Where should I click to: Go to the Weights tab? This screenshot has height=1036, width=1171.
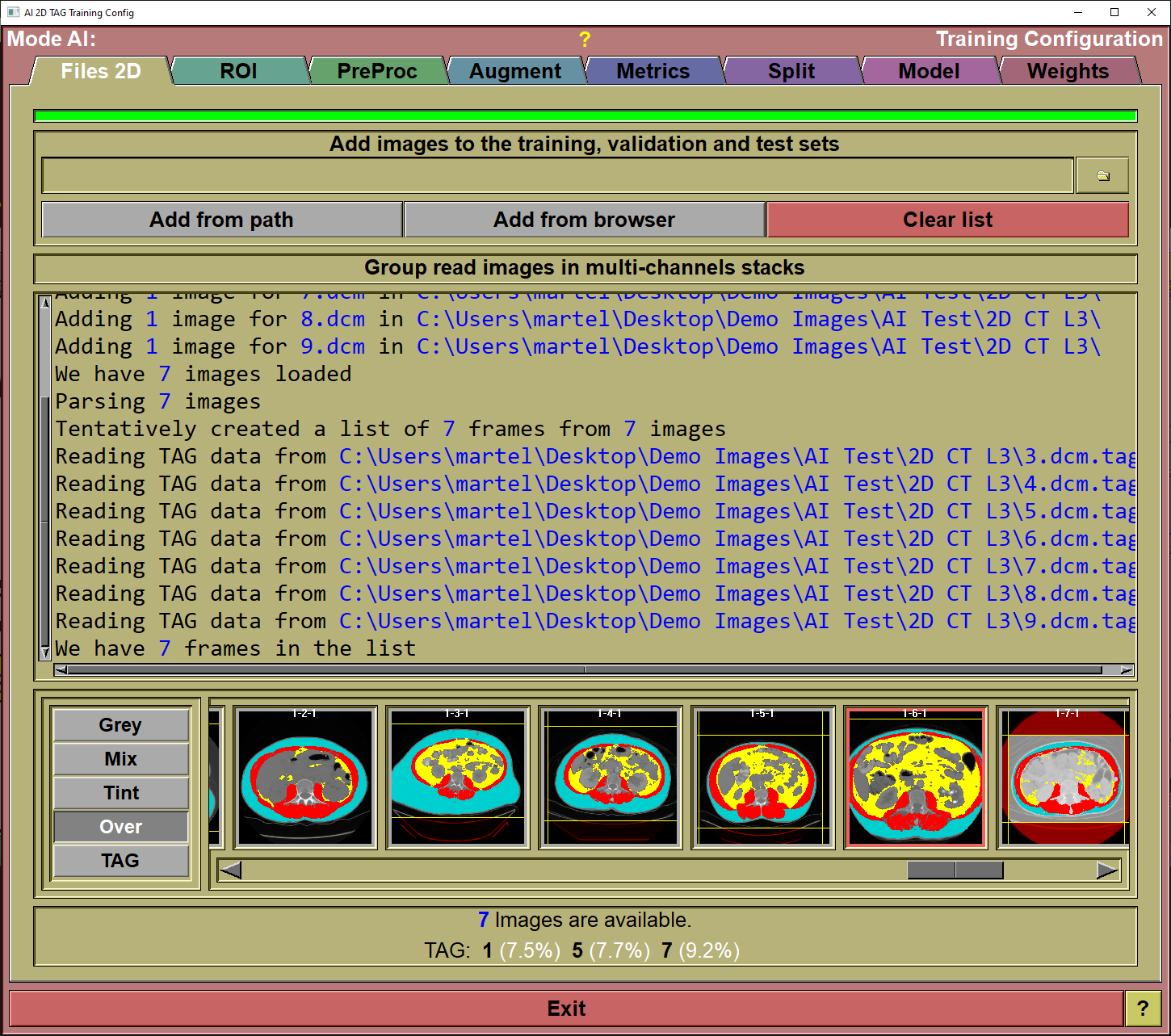[1068, 71]
